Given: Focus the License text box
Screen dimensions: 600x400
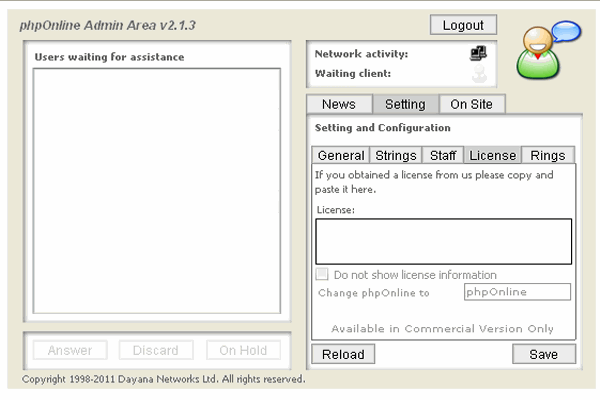Looking at the screenshot, I should (x=443, y=241).
